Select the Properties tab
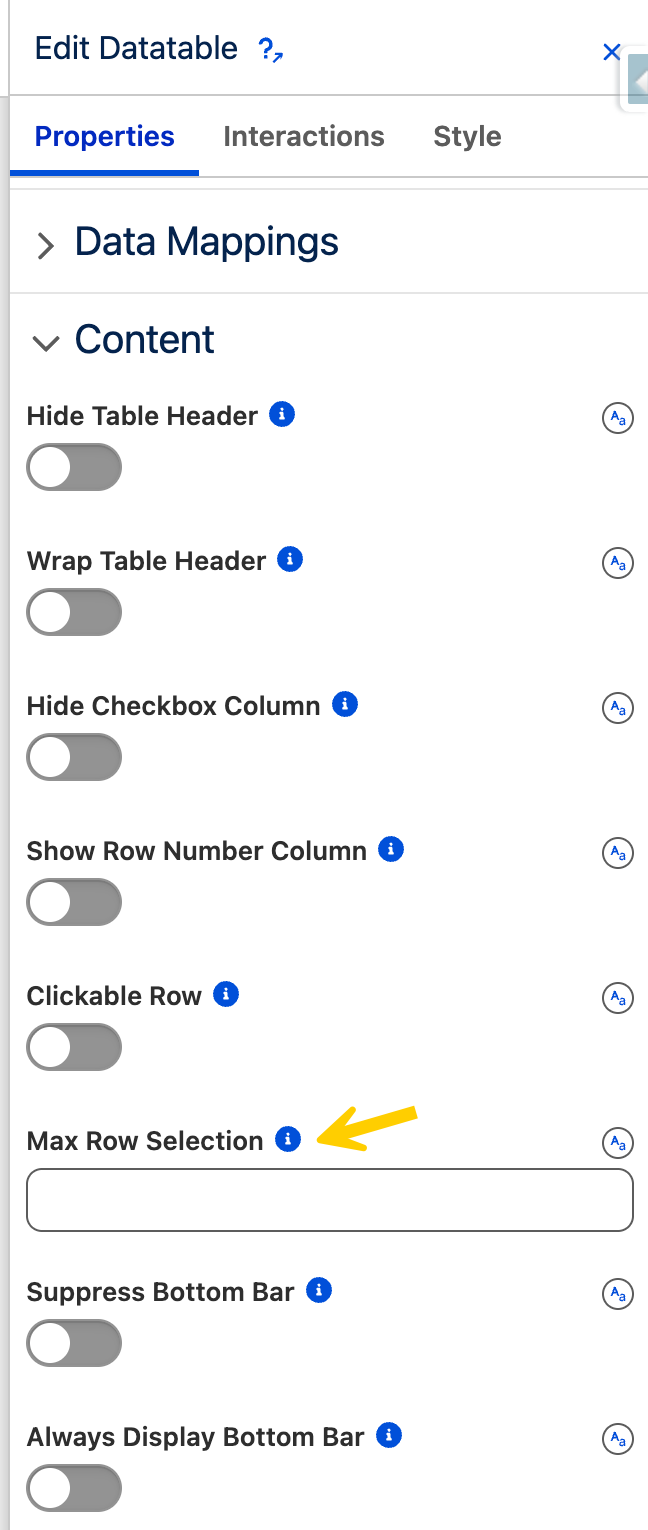Screen dimensions: 648x1530 (x=105, y=137)
